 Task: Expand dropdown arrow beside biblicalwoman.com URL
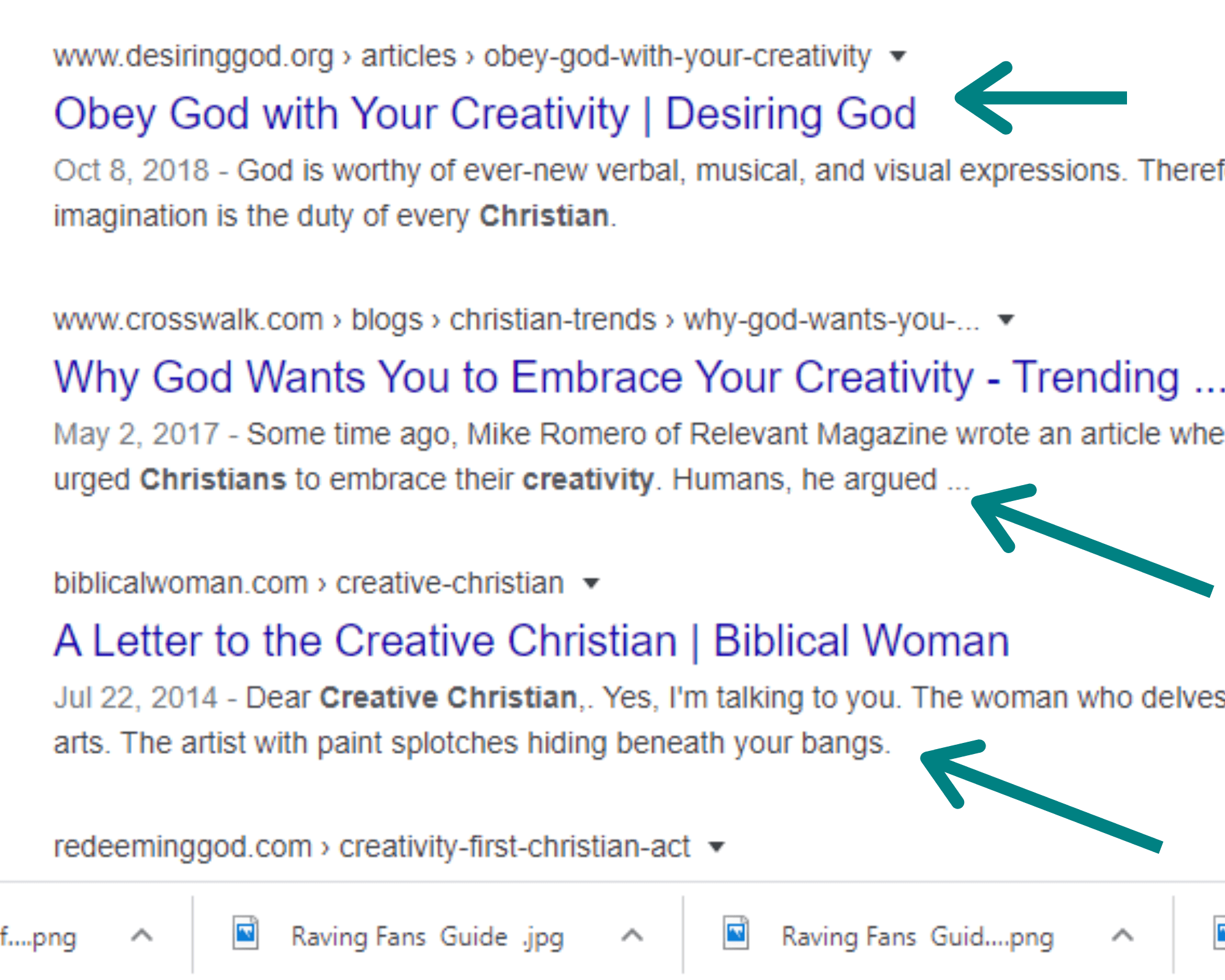tap(591, 583)
